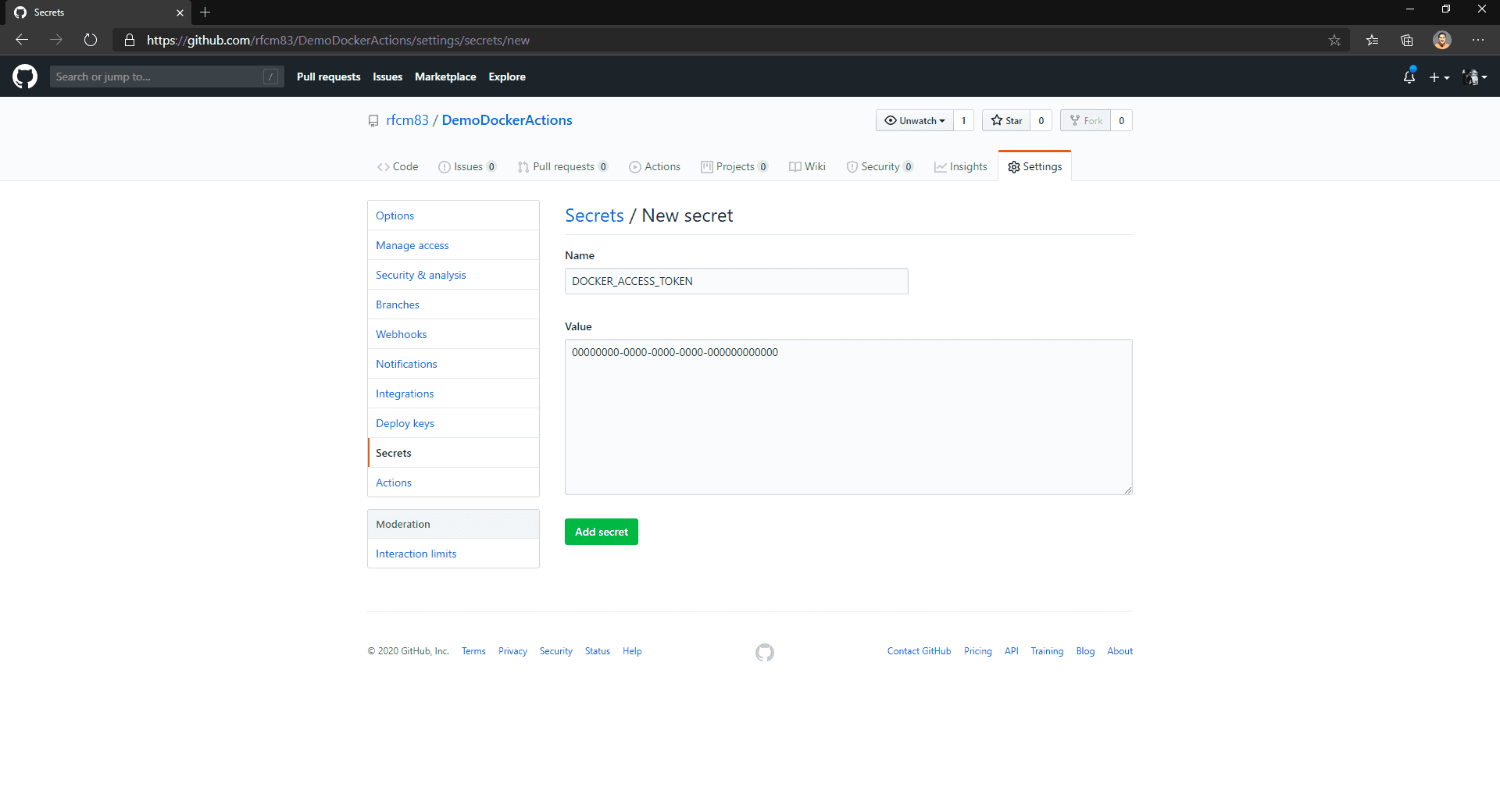Open Branches settings

pyautogui.click(x=453, y=304)
